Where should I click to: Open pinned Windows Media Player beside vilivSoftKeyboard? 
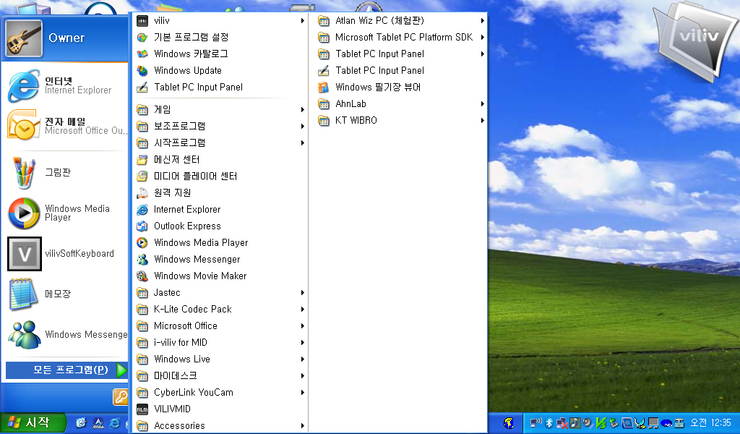pos(24,213)
